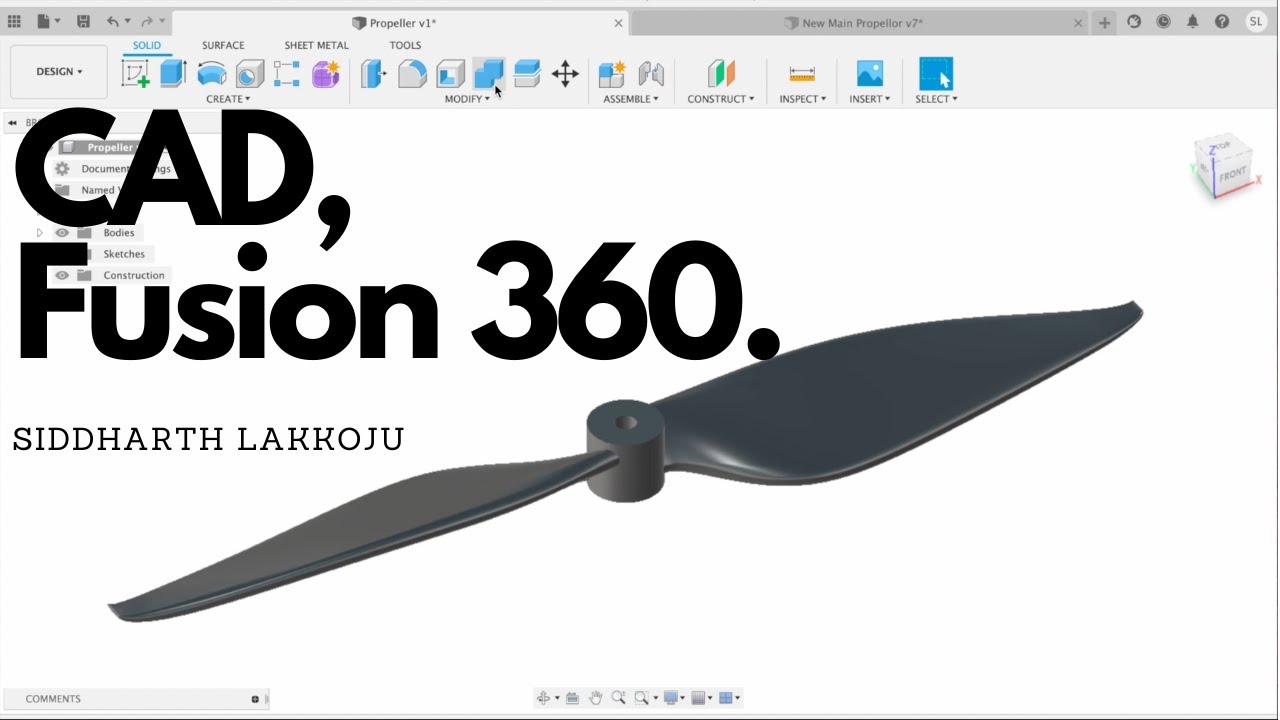Click the ViewCube FRONT face
This screenshot has height=720, width=1280.
1232,175
